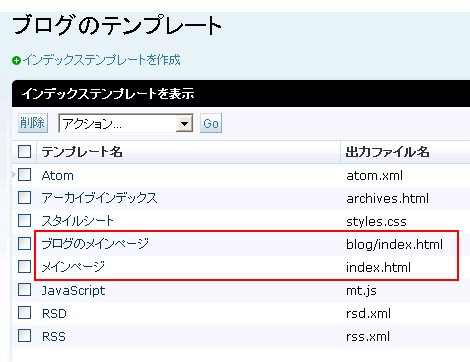Check the ブログのメインページ checkbox
Viewport: 470px width, 362px height.
pos(24,244)
